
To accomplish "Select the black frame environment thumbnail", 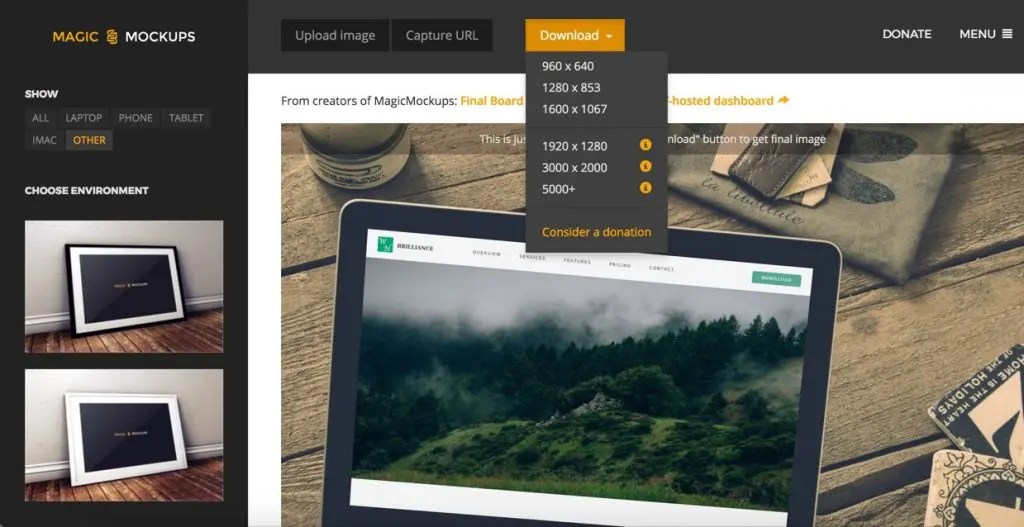I will [124, 287].
